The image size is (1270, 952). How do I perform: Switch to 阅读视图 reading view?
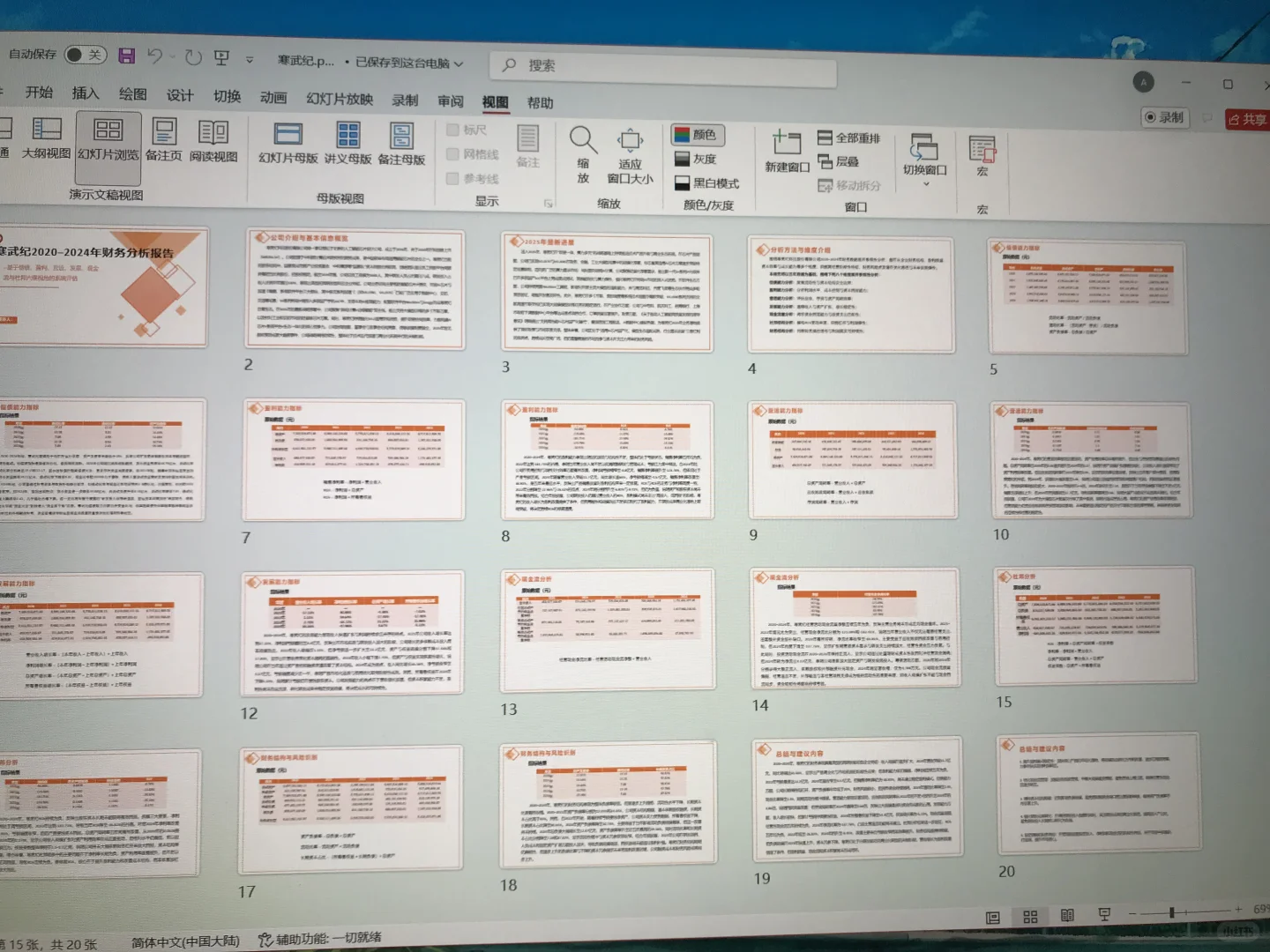tap(213, 141)
